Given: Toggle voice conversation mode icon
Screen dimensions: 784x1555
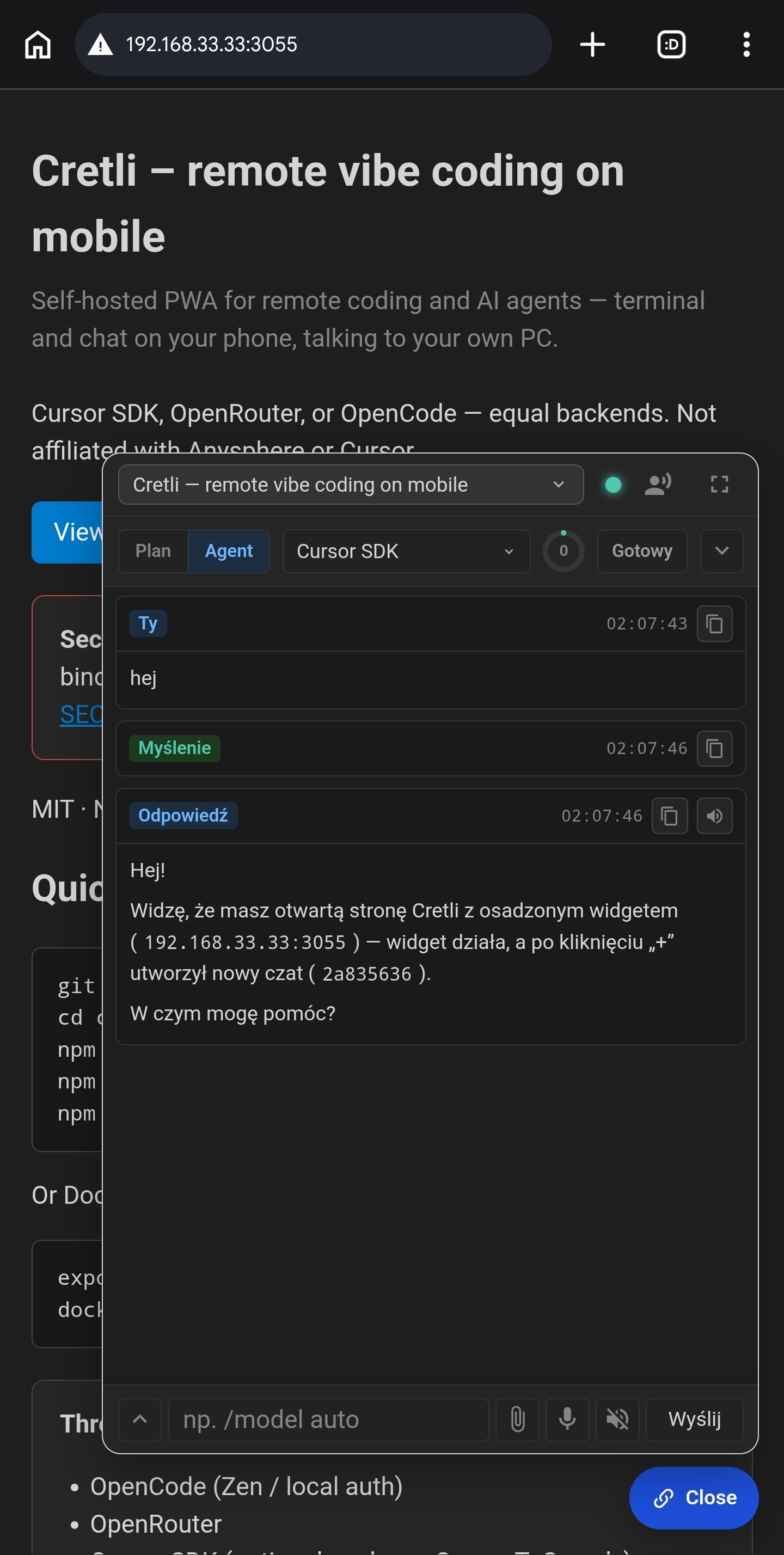Looking at the screenshot, I should coord(658,485).
